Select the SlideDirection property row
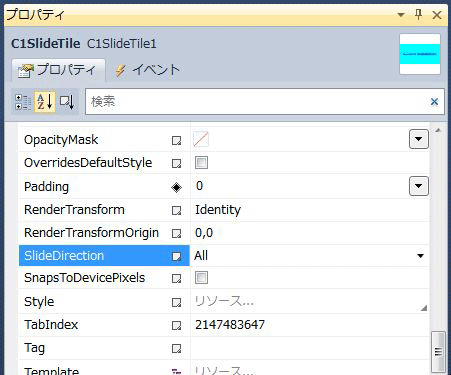 point(104,256)
